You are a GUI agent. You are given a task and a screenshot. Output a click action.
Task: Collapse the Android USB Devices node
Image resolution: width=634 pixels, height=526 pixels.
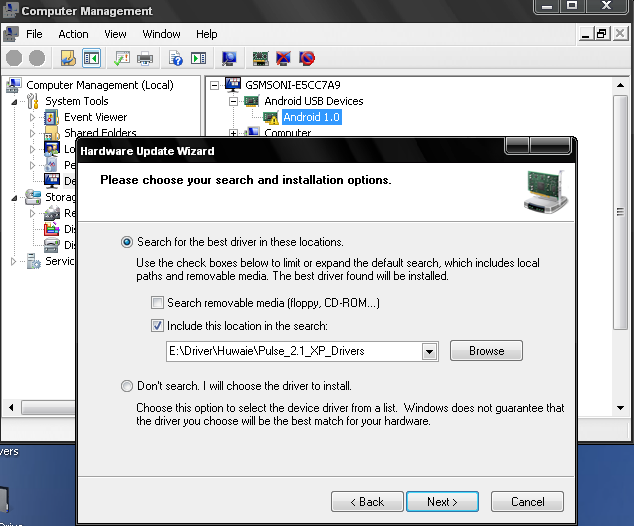click(x=234, y=101)
